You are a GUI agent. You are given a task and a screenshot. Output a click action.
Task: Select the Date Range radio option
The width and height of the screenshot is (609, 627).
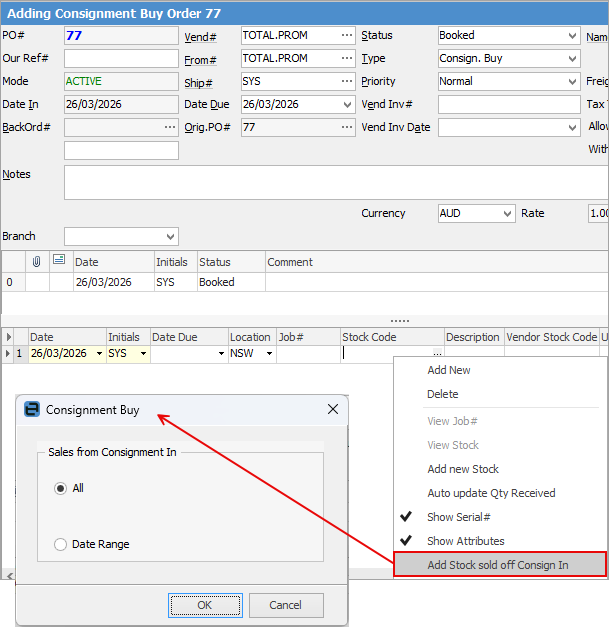coord(61,544)
